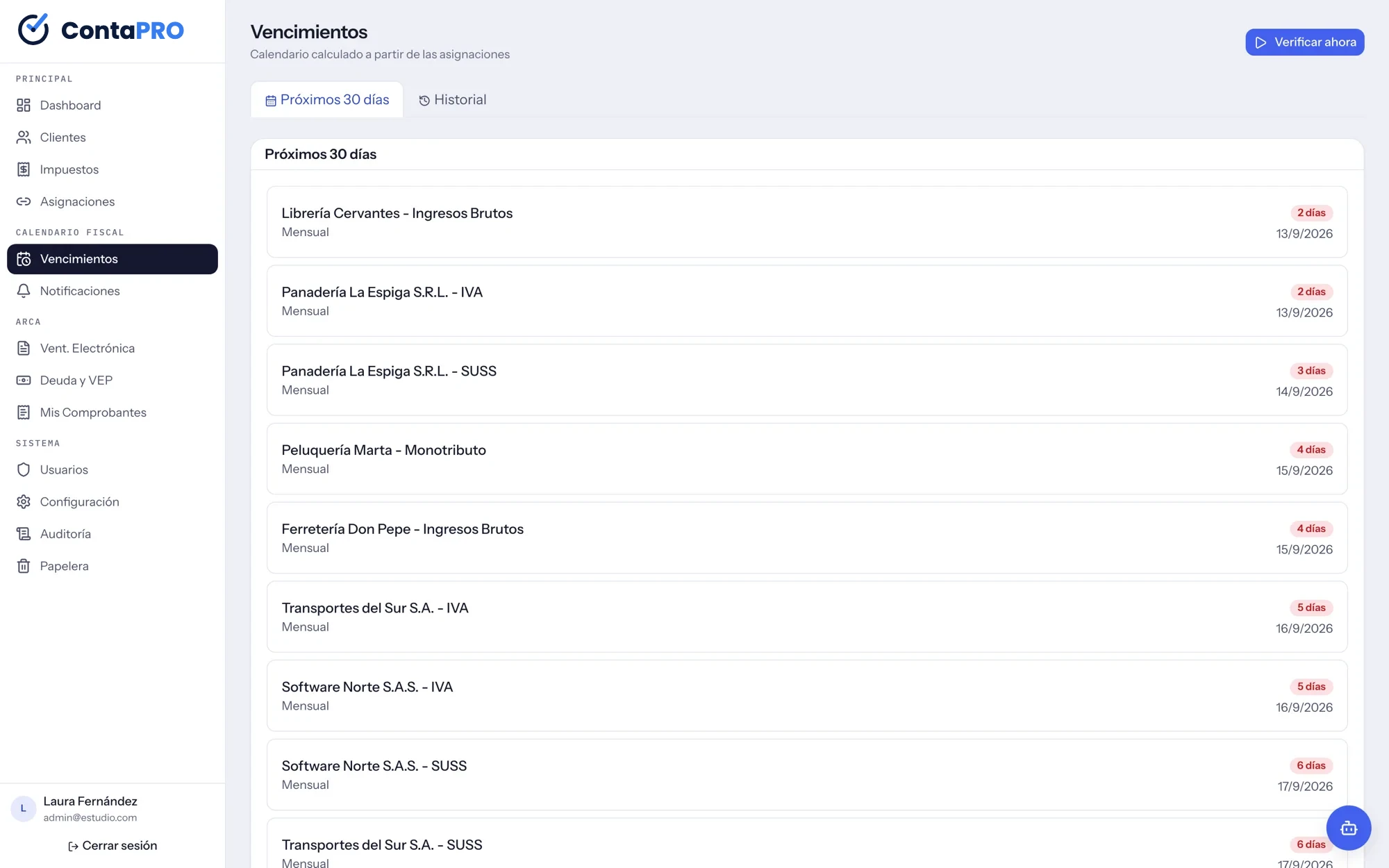The width and height of the screenshot is (1389, 868).
Task: Select Peluquería Marta Monotributo deadline card
Action: pyautogui.click(x=807, y=459)
